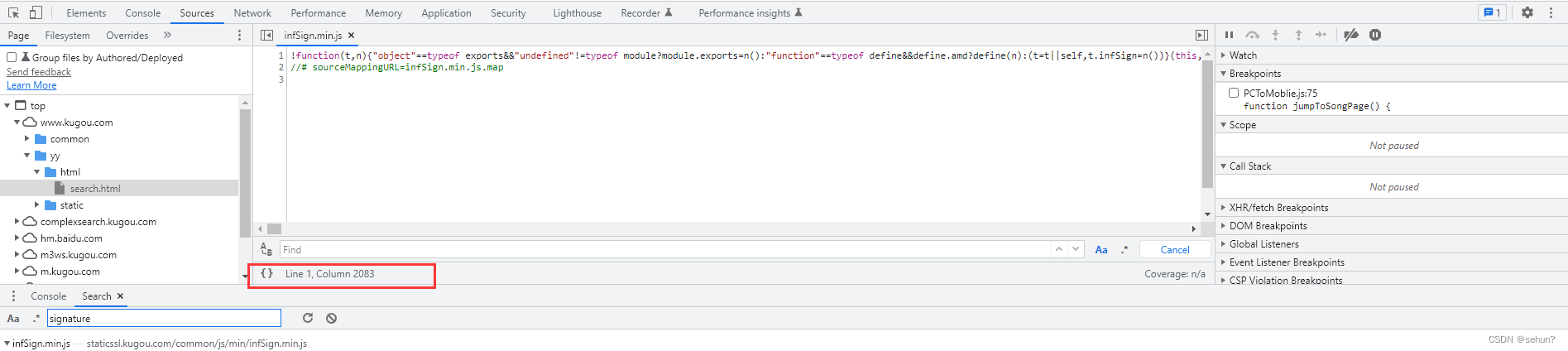This screenshot has height=351, width=1568.
Task: Click the Learn More link
Action: click(31, 85)
